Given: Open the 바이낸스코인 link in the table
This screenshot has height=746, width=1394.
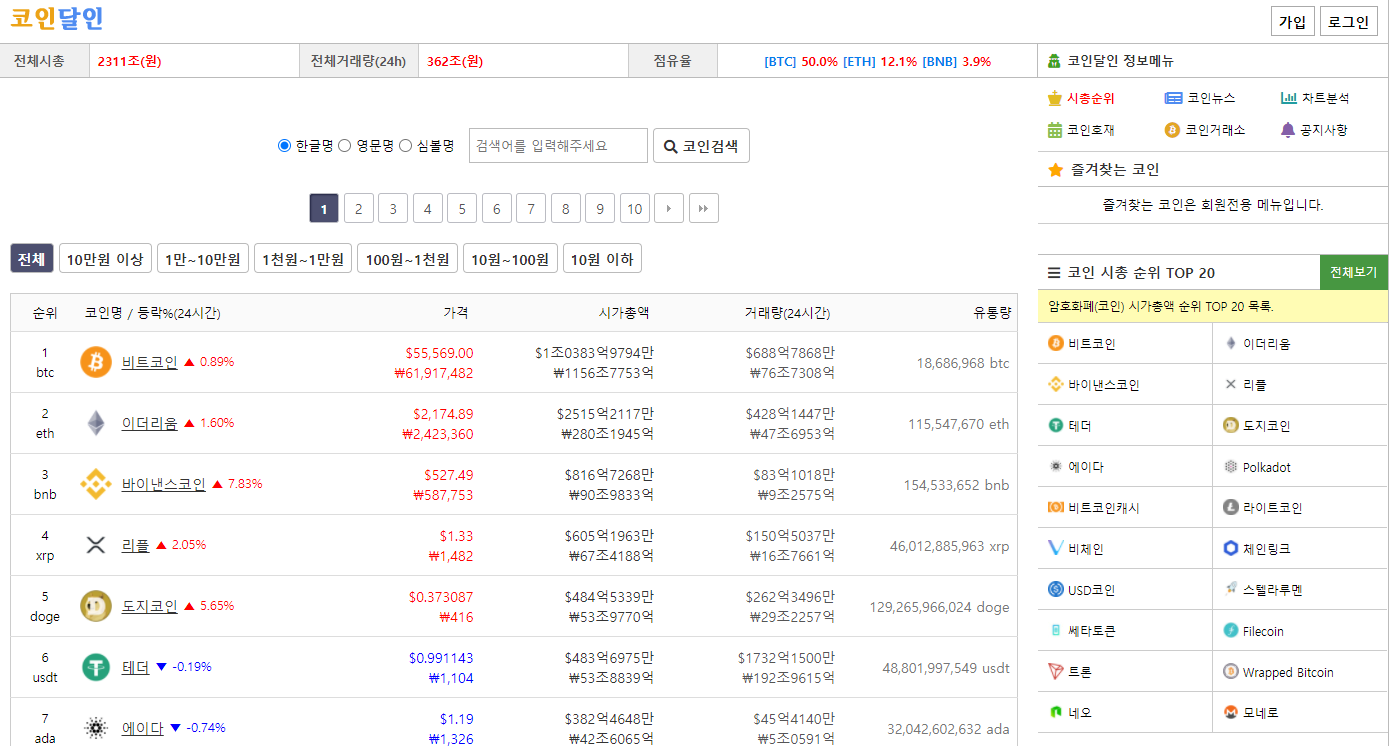Looking at the screenshot, I should [164, 484].
